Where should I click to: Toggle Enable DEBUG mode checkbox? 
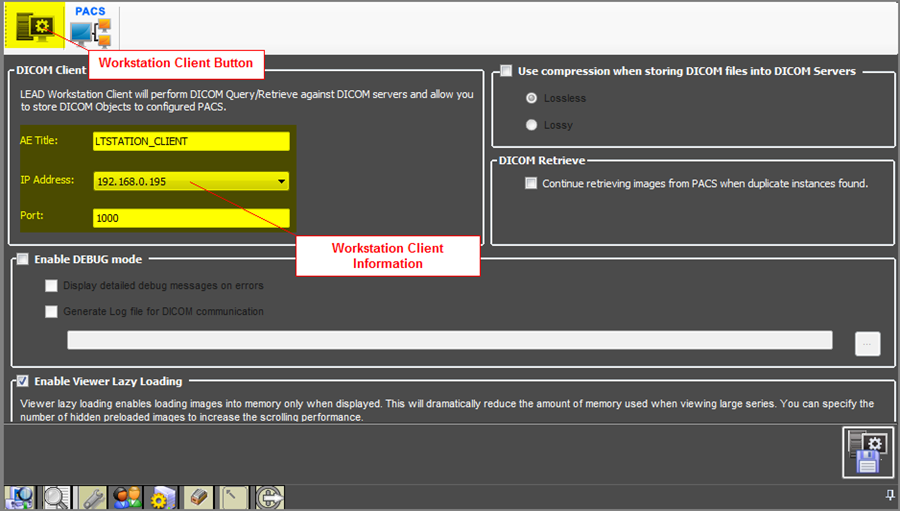pos(22,259)
